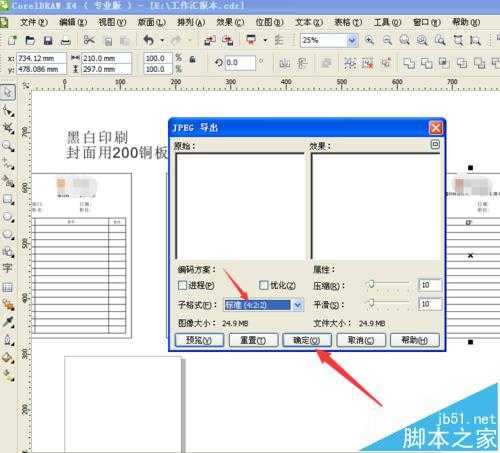Open the 位图 menu

pyautogui.click(x=269, y=22)
